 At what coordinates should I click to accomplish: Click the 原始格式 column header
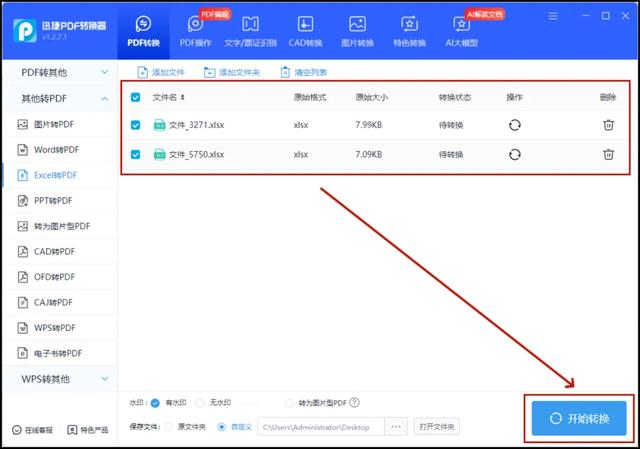(310, 97)
